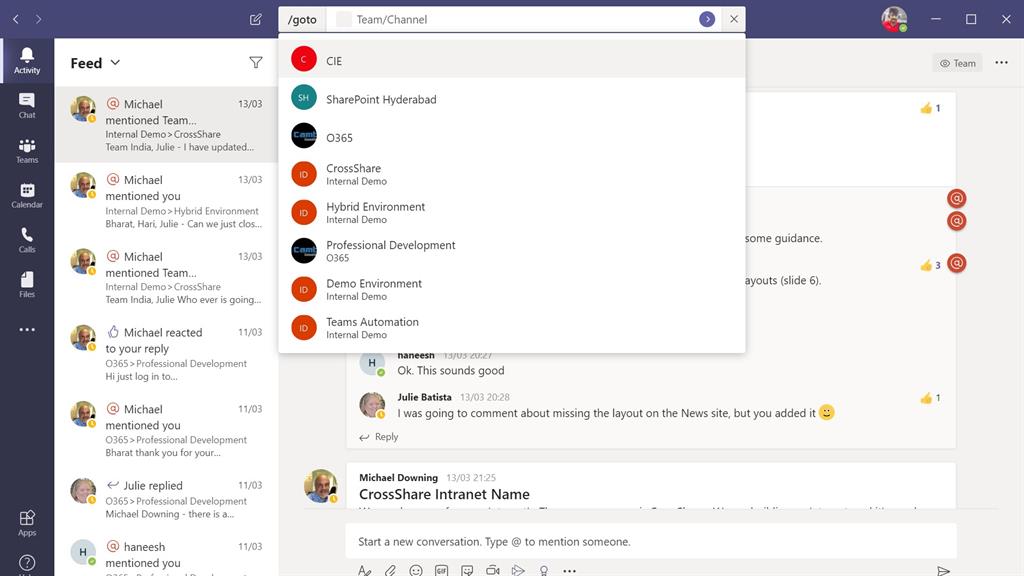Insert a GIF via Giphy icon
This screenshot has height=576, width=1024.
point(441,571)
